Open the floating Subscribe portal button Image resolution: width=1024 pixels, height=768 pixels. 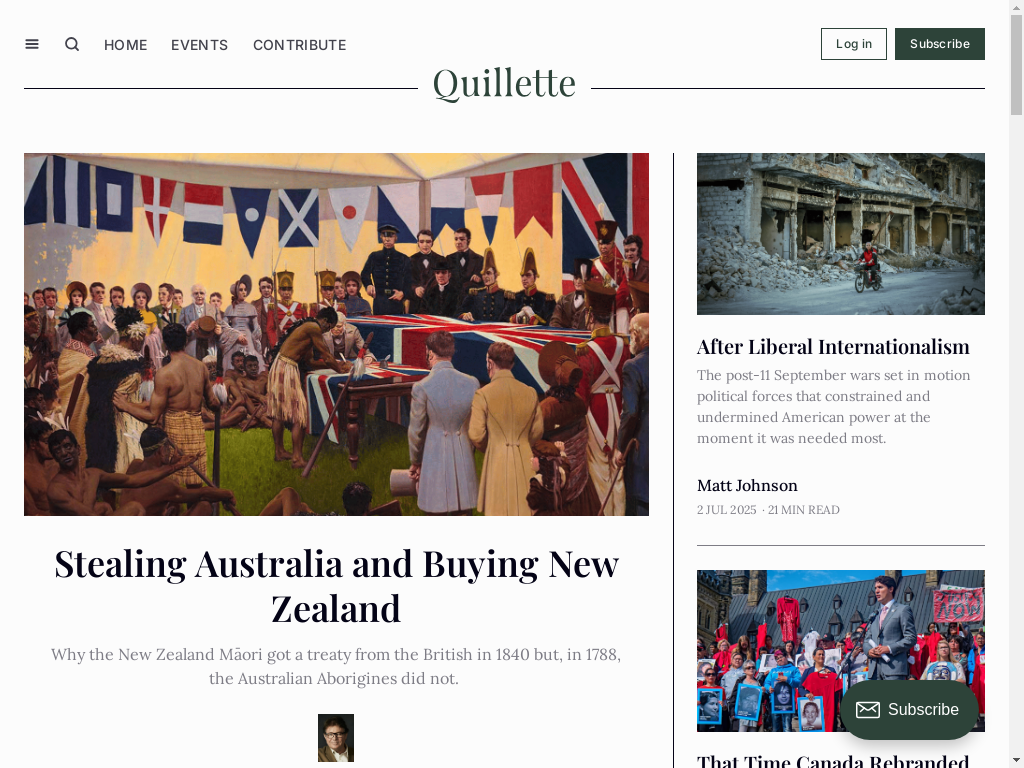click(909, 710)
